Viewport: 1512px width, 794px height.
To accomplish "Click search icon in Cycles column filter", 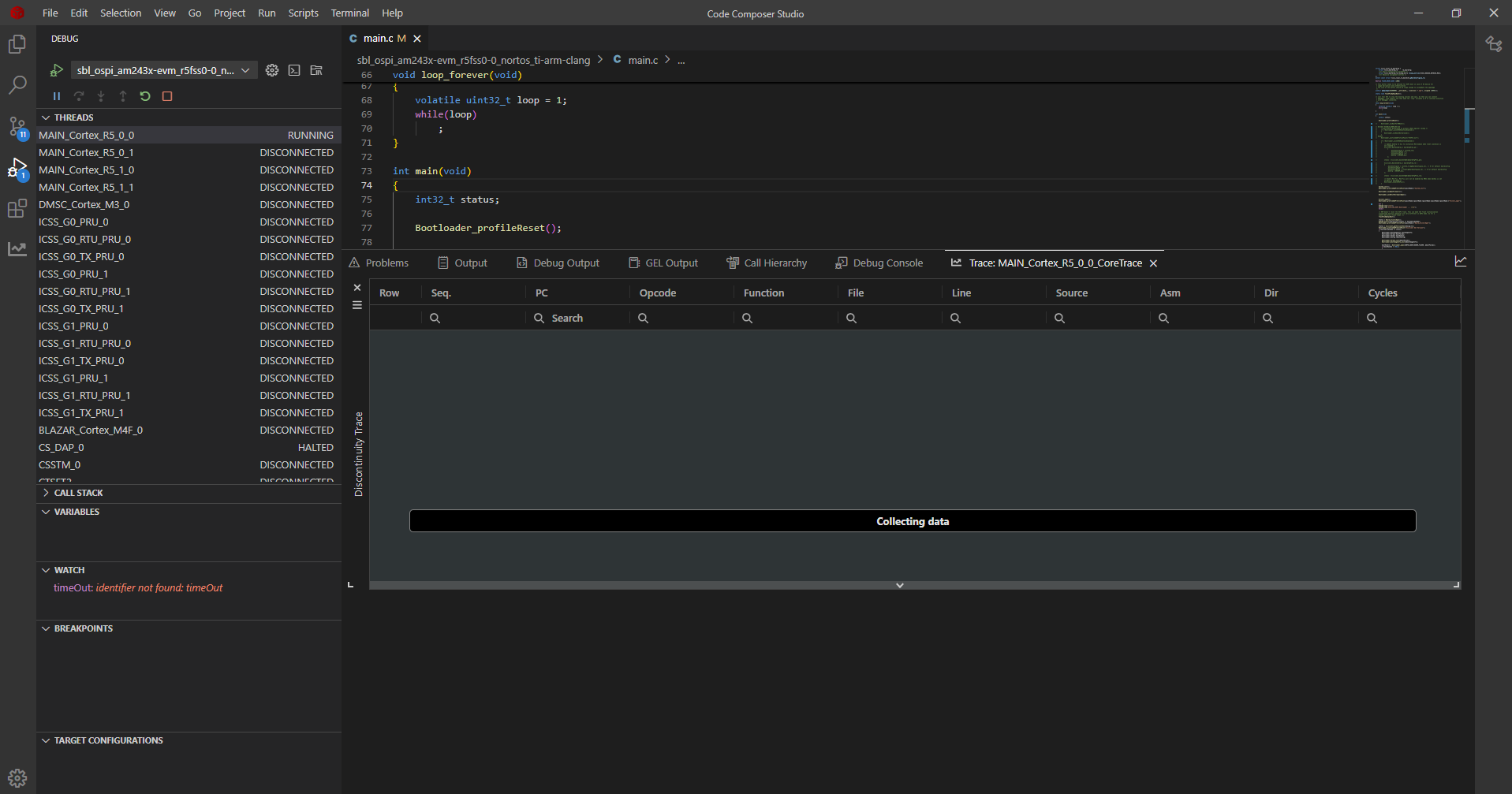I will [x=1372, y=318].
